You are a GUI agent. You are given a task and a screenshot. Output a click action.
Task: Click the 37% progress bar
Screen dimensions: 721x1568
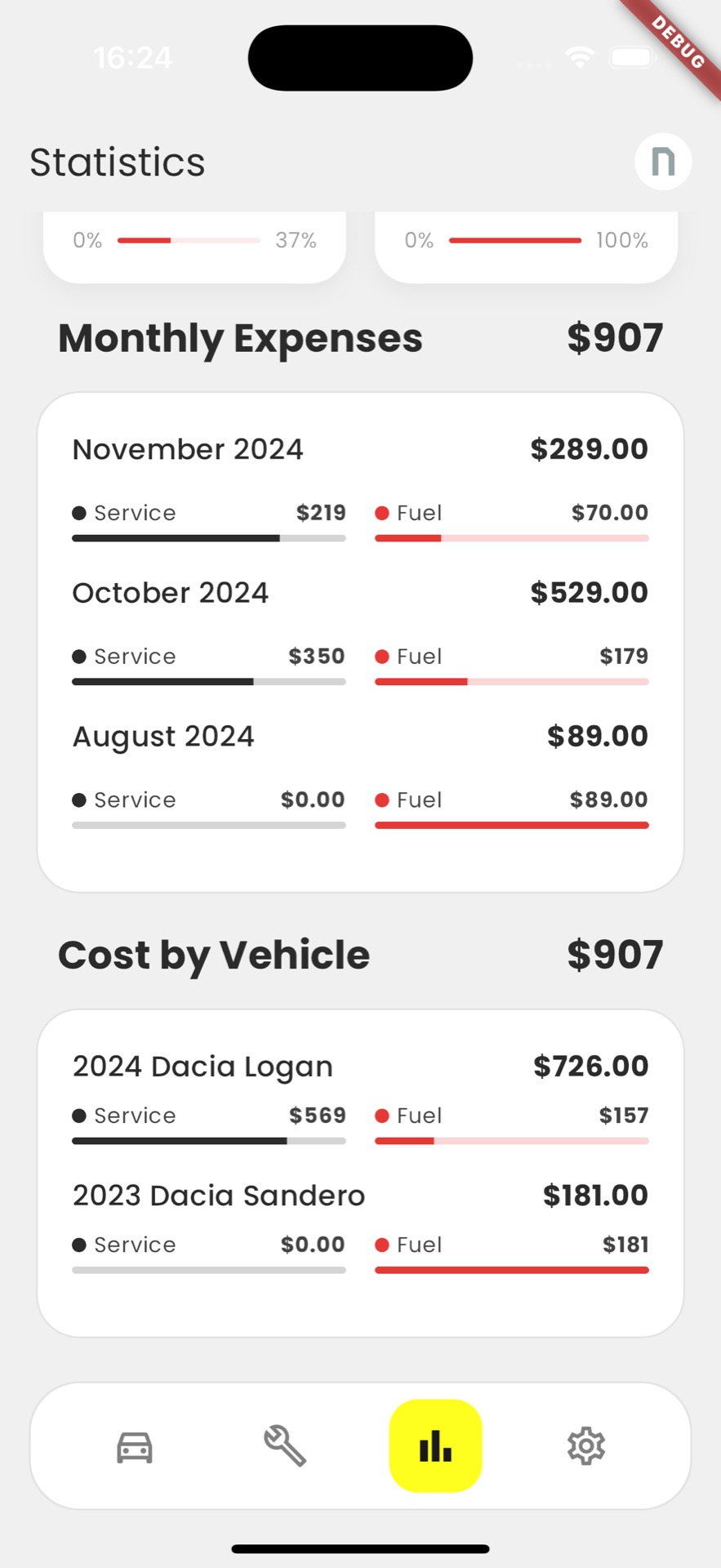point(189,240)
